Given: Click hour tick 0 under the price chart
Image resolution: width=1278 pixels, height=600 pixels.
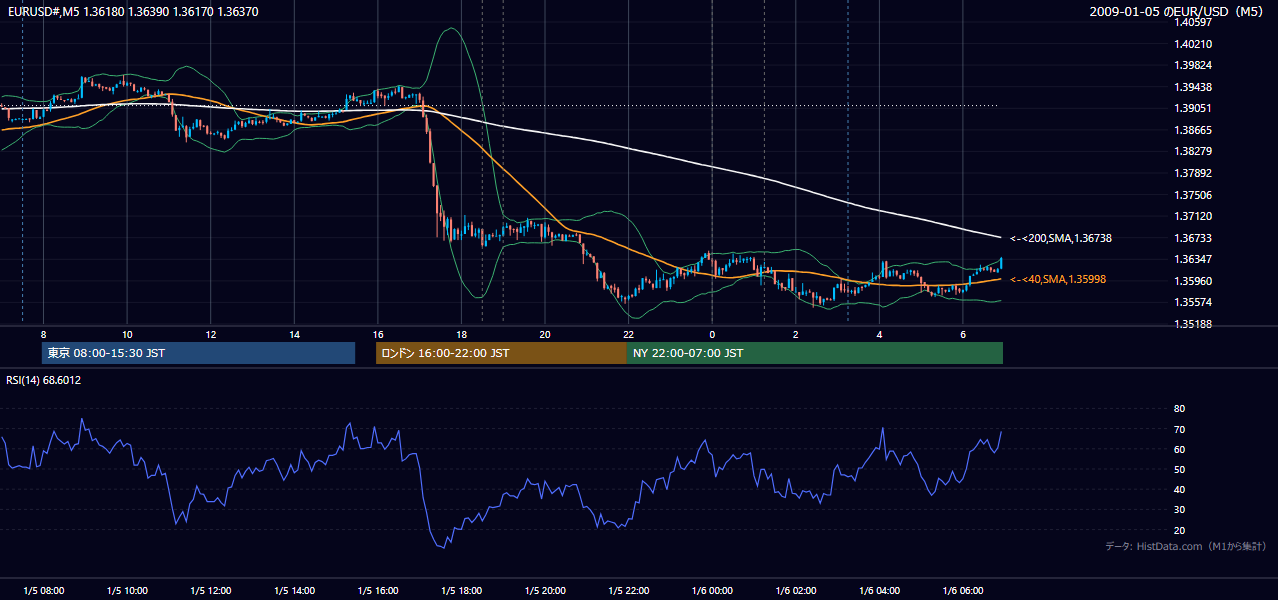Looking at the screenshot, I should [712, 334].
